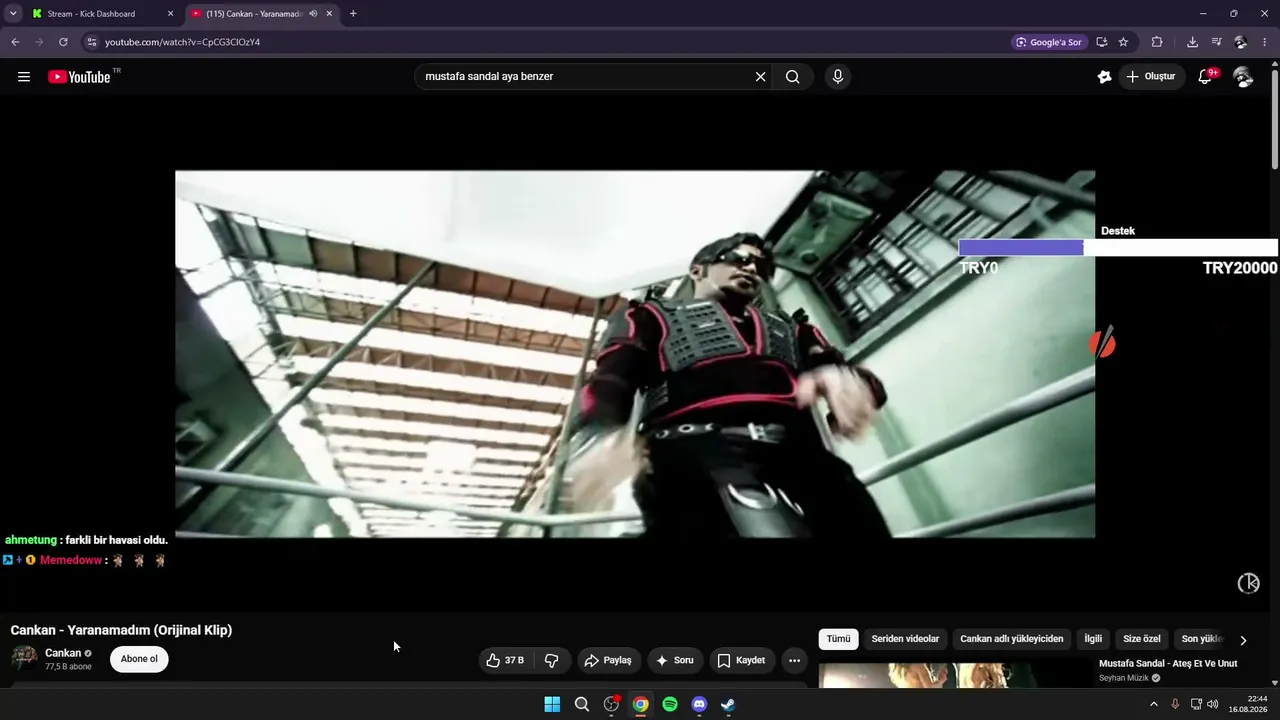Open the volume icon in system tray
1280x720 pixels.
[x=1213, y=704]
